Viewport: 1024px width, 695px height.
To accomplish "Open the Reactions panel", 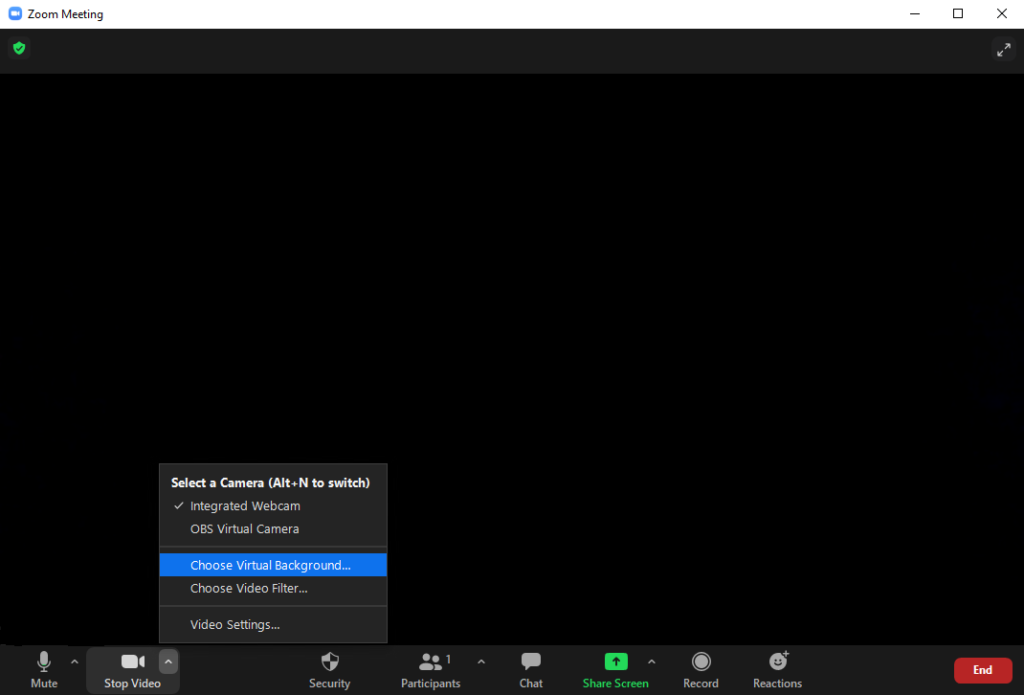I will pyautogui.click(x=777, y=669).
